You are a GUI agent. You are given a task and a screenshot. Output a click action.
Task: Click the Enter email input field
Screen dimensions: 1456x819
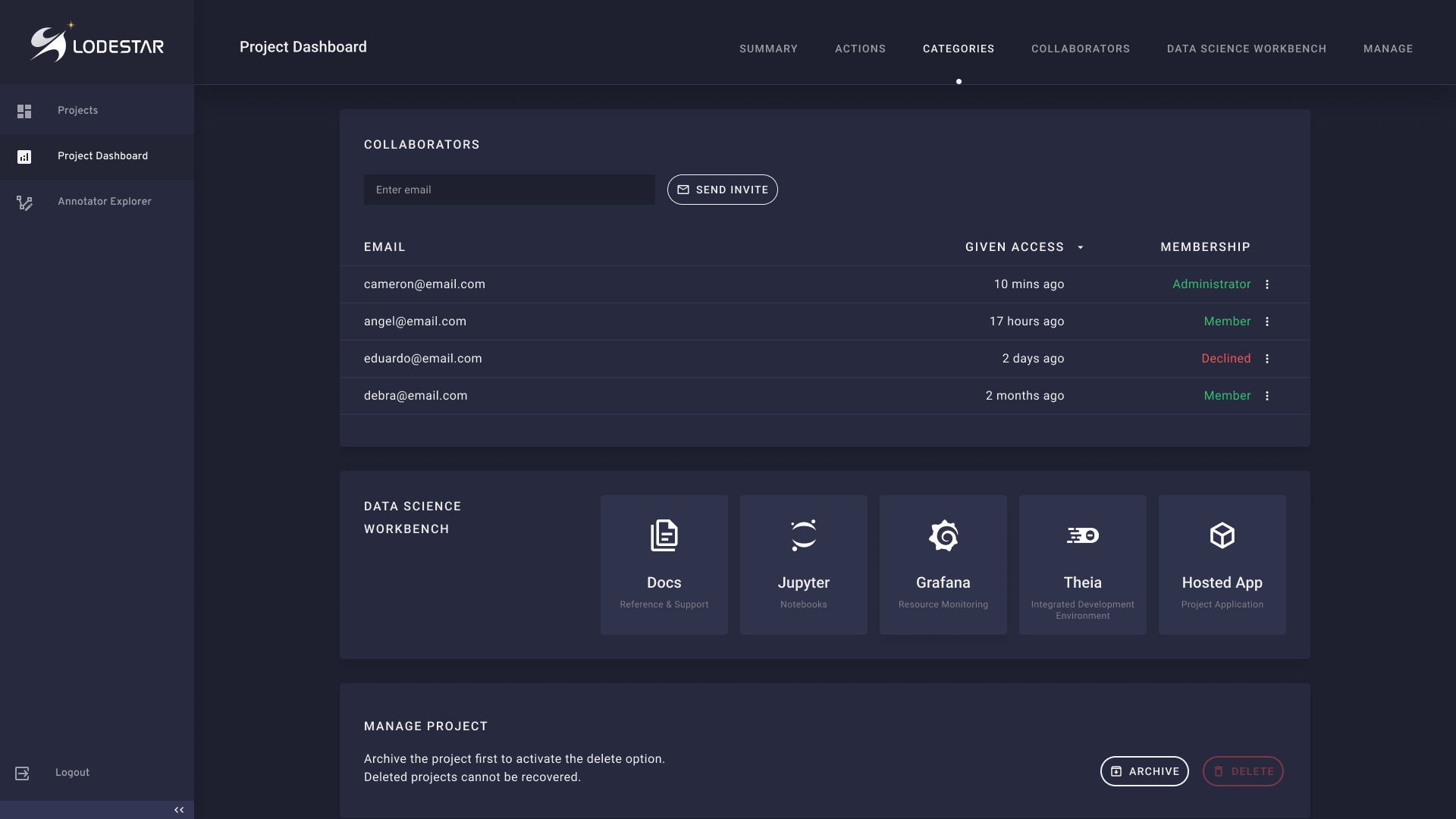point(509,190)
